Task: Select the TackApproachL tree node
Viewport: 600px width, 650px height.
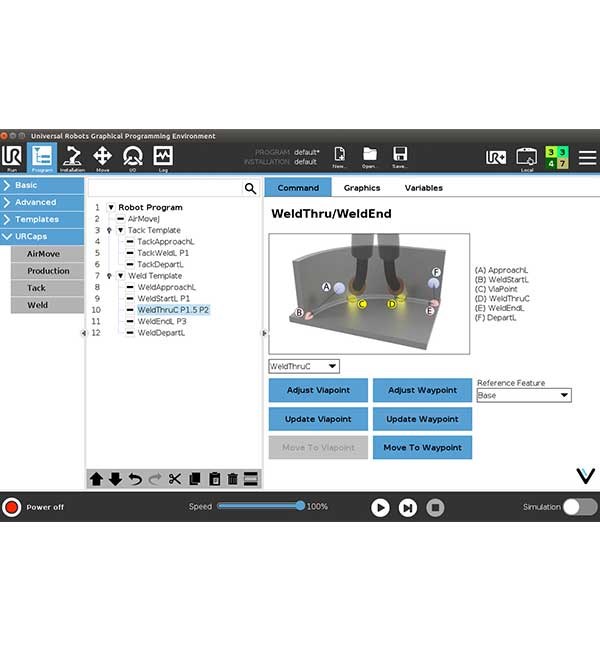Action: (166, 241)
